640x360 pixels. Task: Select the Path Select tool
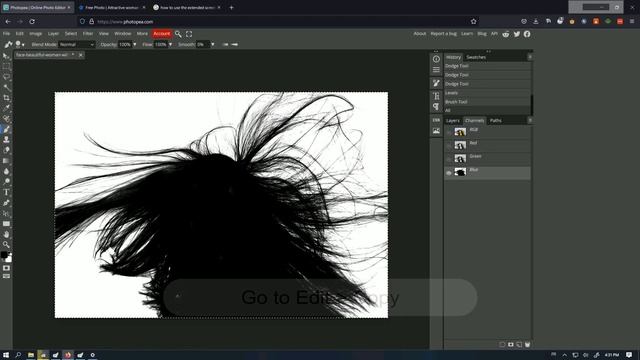[x=6, y=213]
